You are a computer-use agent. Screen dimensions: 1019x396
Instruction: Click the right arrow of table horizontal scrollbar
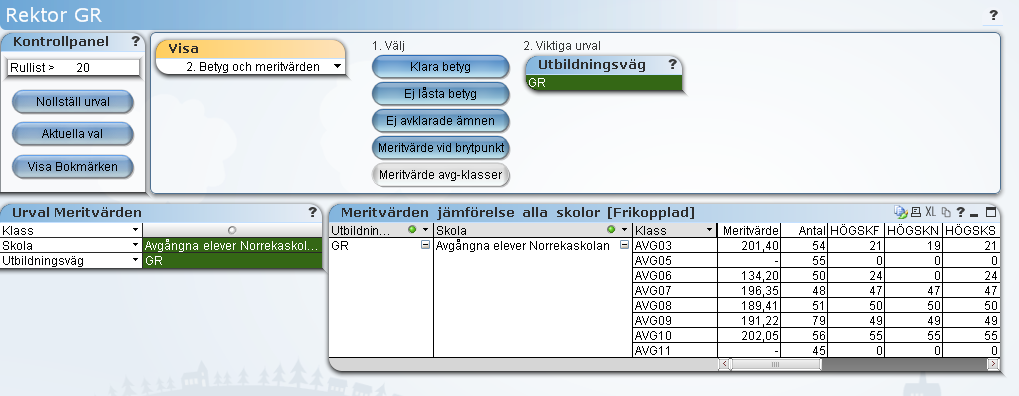993,364
